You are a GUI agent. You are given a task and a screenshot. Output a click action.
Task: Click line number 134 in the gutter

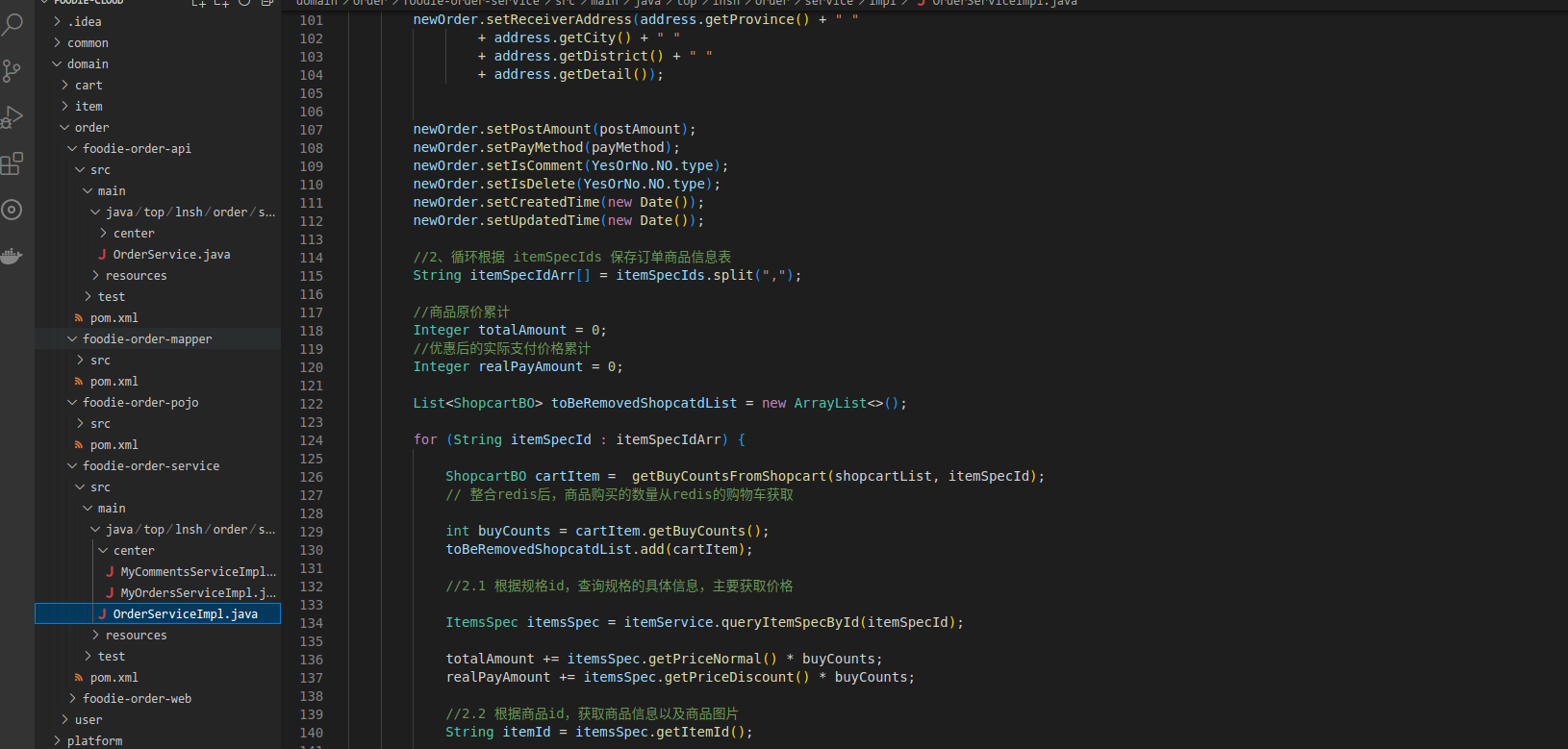point(312,623)
